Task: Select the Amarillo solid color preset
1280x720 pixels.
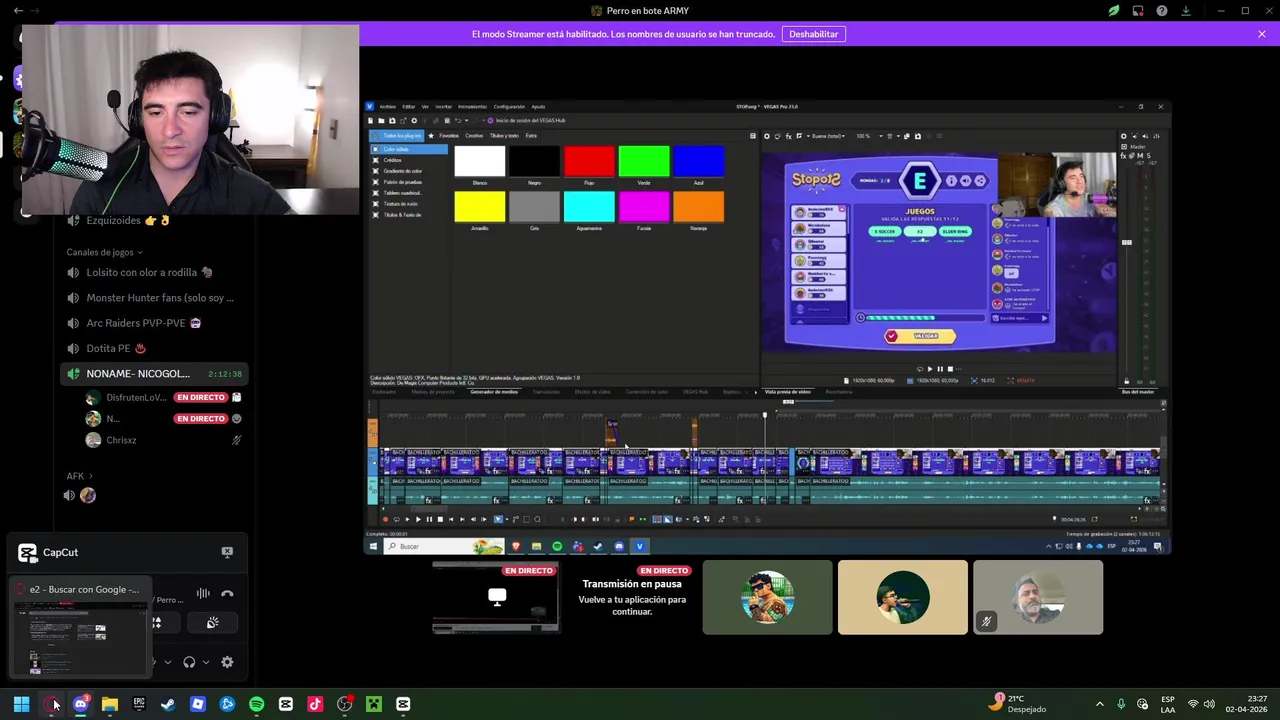Action: 480,206
